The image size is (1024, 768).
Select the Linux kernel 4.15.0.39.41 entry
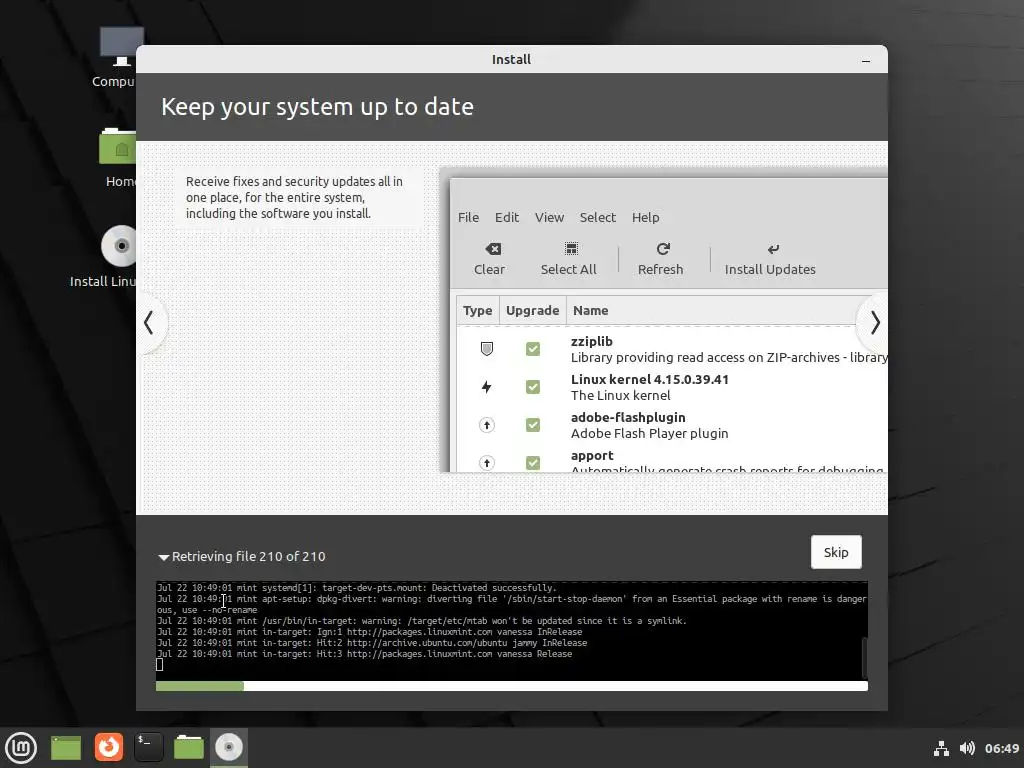(650, 379)
